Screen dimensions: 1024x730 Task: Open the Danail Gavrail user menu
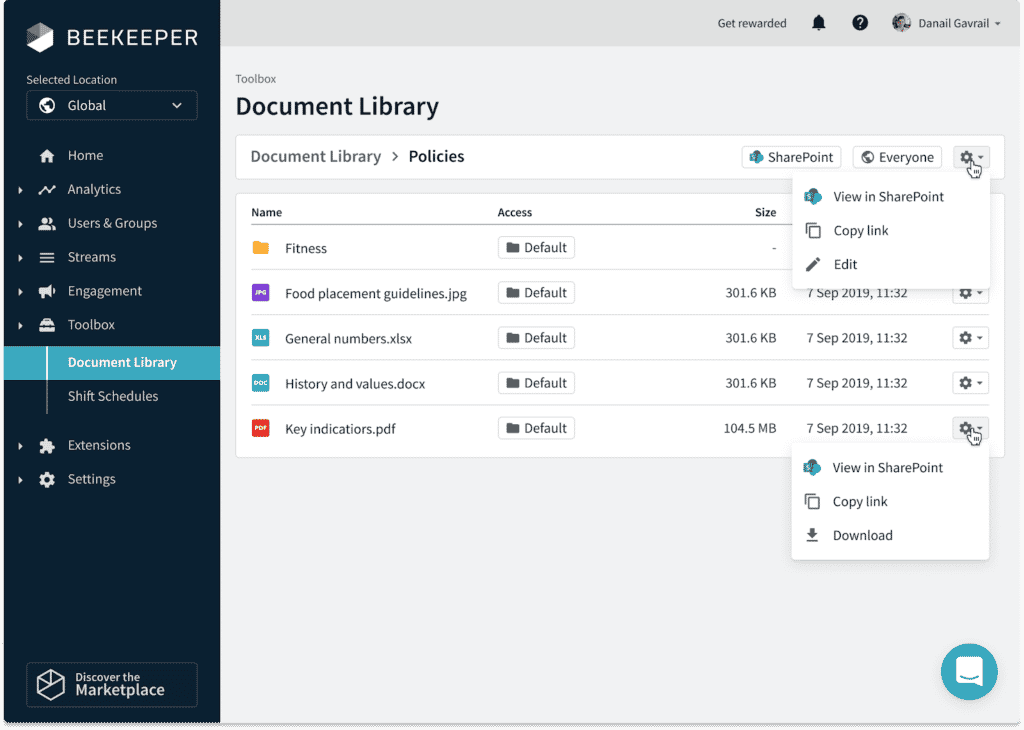946,23
